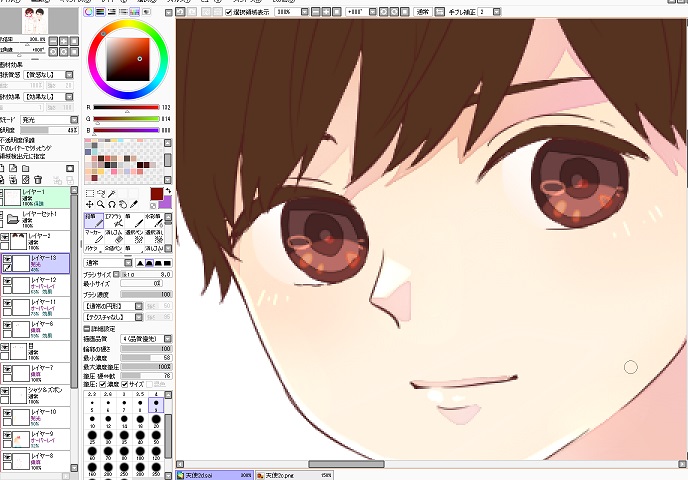Choose the マーカー marker tool
The height and width of the screenshot is (480, 688).
tap(94, 236)
